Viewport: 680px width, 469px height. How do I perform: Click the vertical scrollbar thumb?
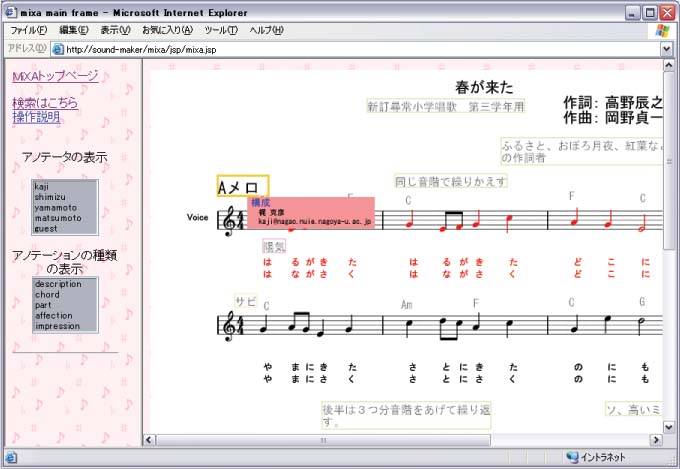pyautogui.click(x=668, y=161)
